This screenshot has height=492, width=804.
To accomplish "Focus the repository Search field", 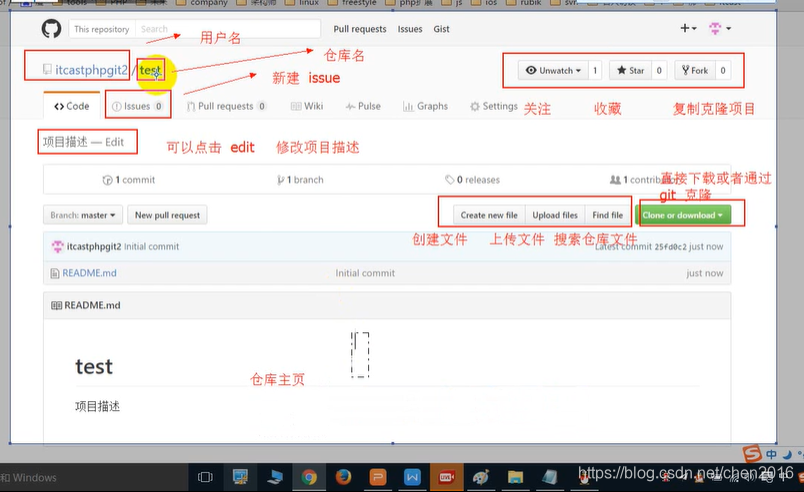I will click(x=228, y=29).
